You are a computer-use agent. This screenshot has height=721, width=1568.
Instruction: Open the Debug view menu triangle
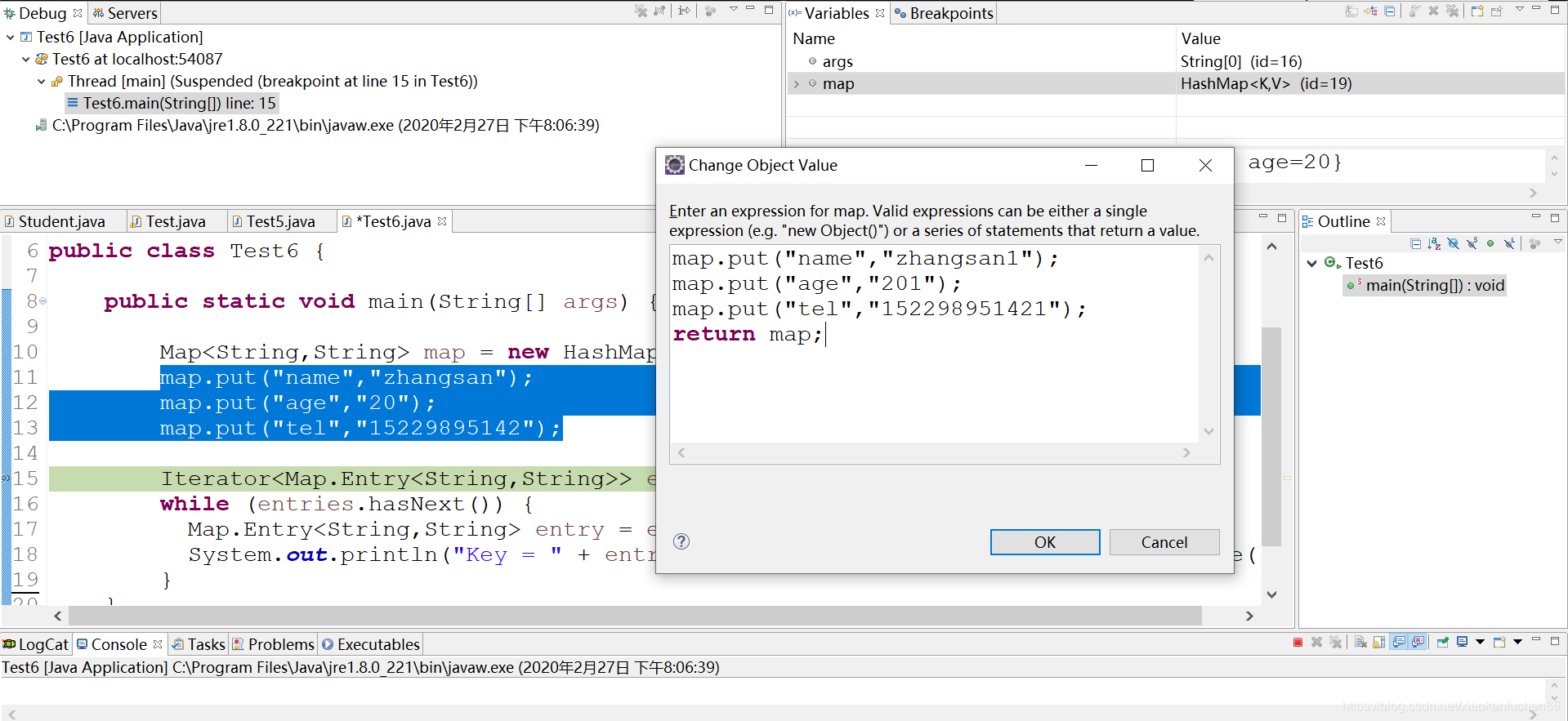click(x=734, y=8)
